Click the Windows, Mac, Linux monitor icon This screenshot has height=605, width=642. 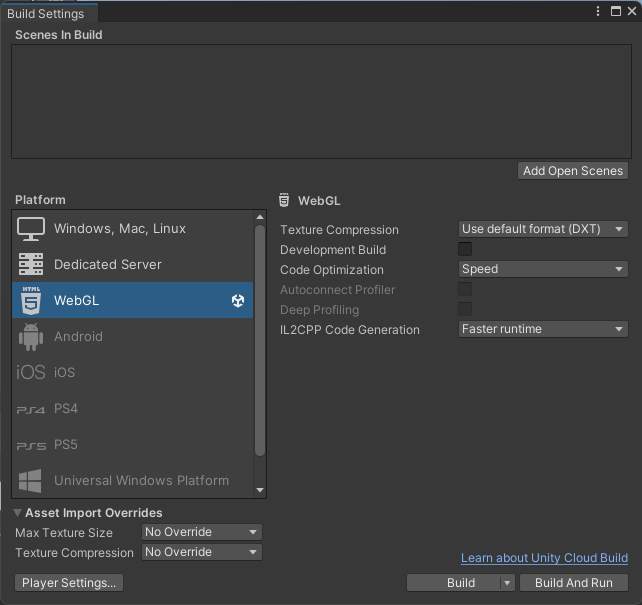31,229
